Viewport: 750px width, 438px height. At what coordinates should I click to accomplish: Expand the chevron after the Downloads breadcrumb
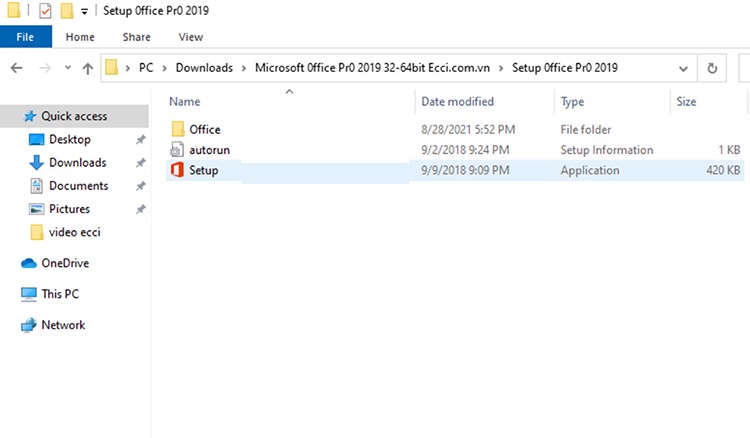click(x=244, y=68)
